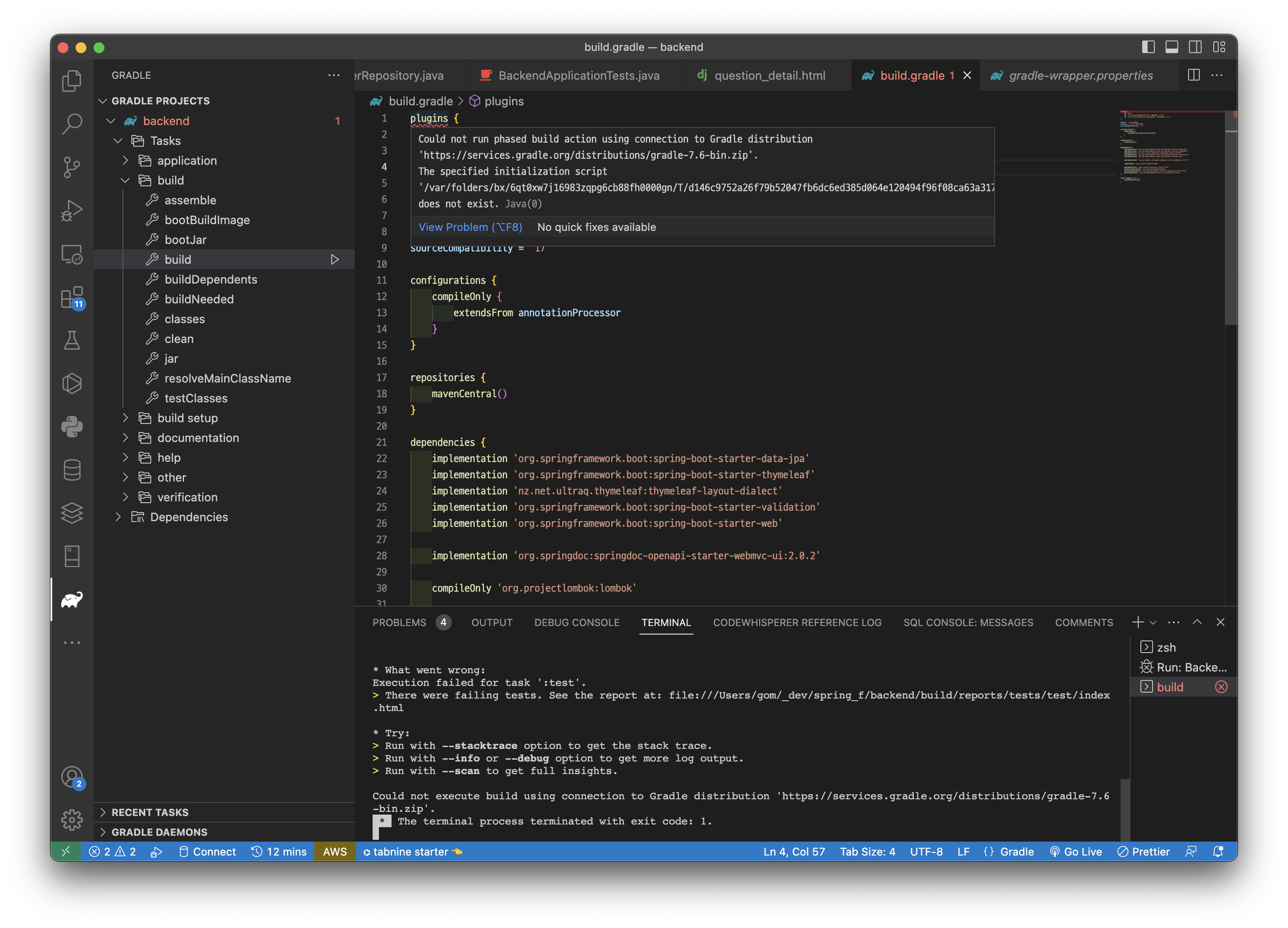Viewport: 1288px width, 928px height.
Task: Open the Gradle elephant sidebar view
Action: pos(72,599)
